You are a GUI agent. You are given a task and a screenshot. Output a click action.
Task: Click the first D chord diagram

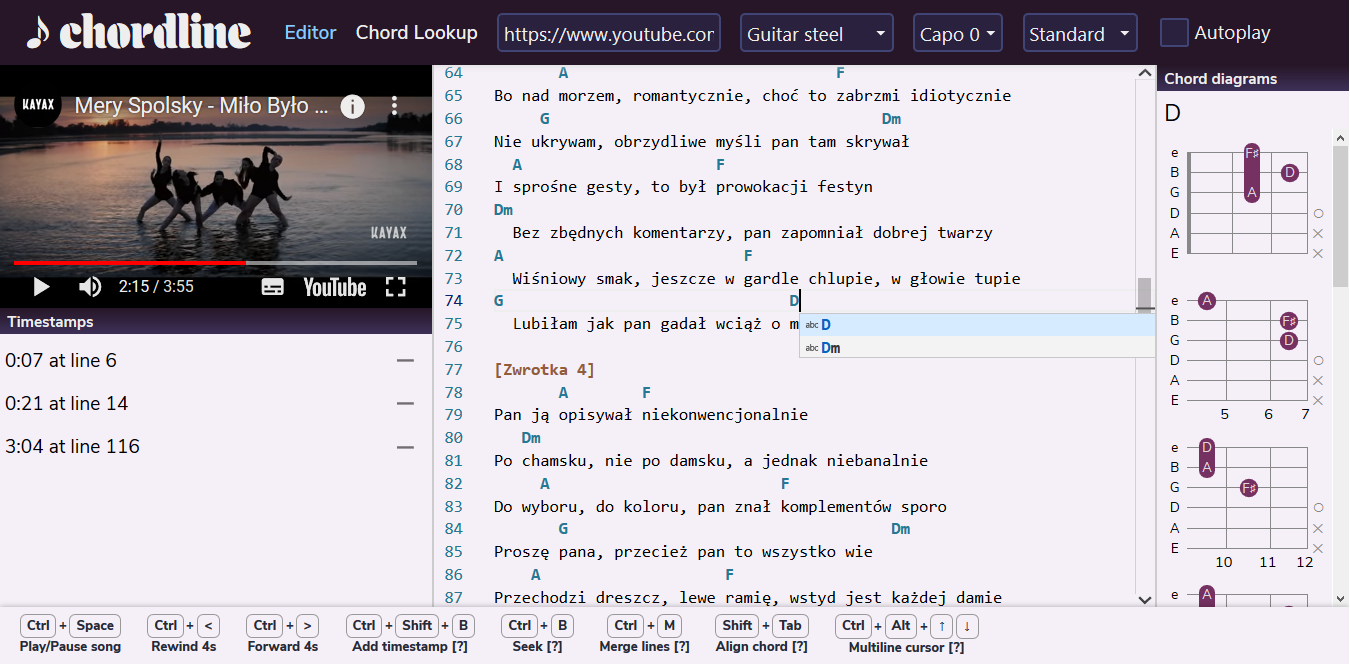(1248, 203)
